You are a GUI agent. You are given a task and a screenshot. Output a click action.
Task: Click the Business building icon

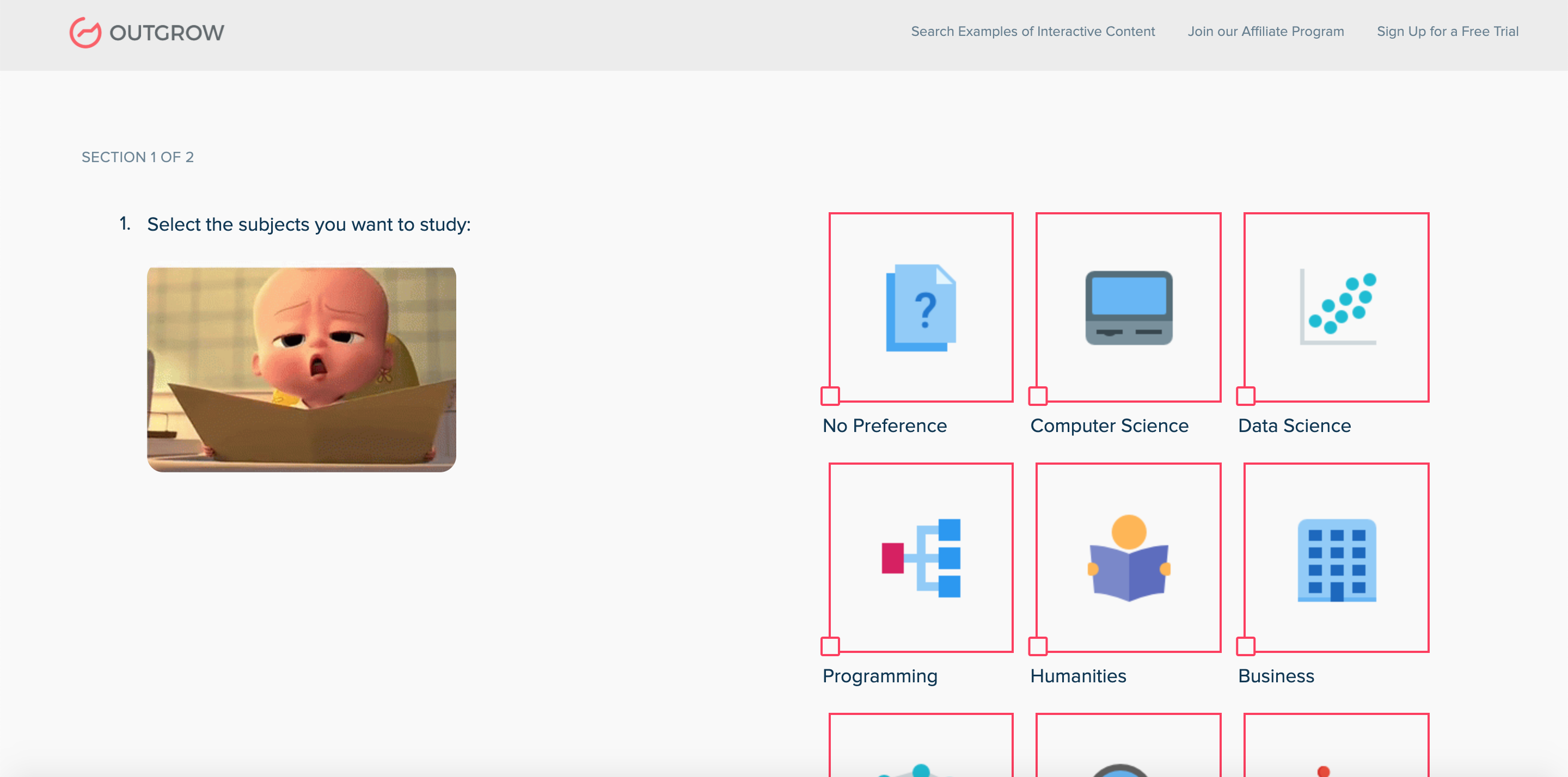click(1337, 559)
